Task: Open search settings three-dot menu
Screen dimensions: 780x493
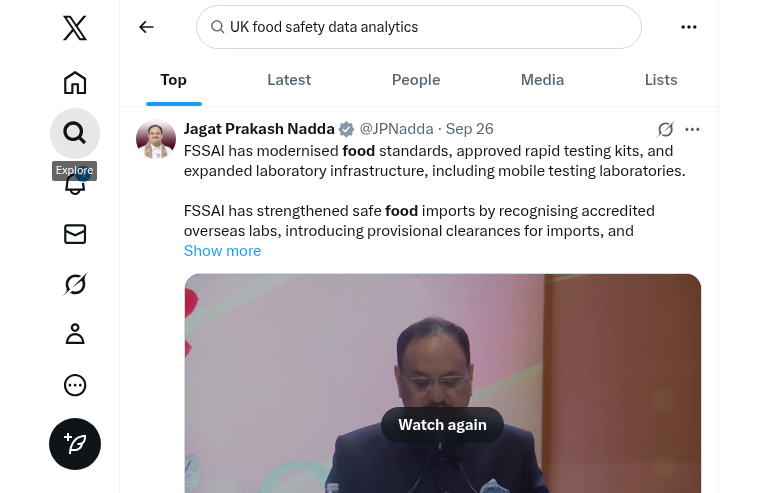Action: pos(689,27)
